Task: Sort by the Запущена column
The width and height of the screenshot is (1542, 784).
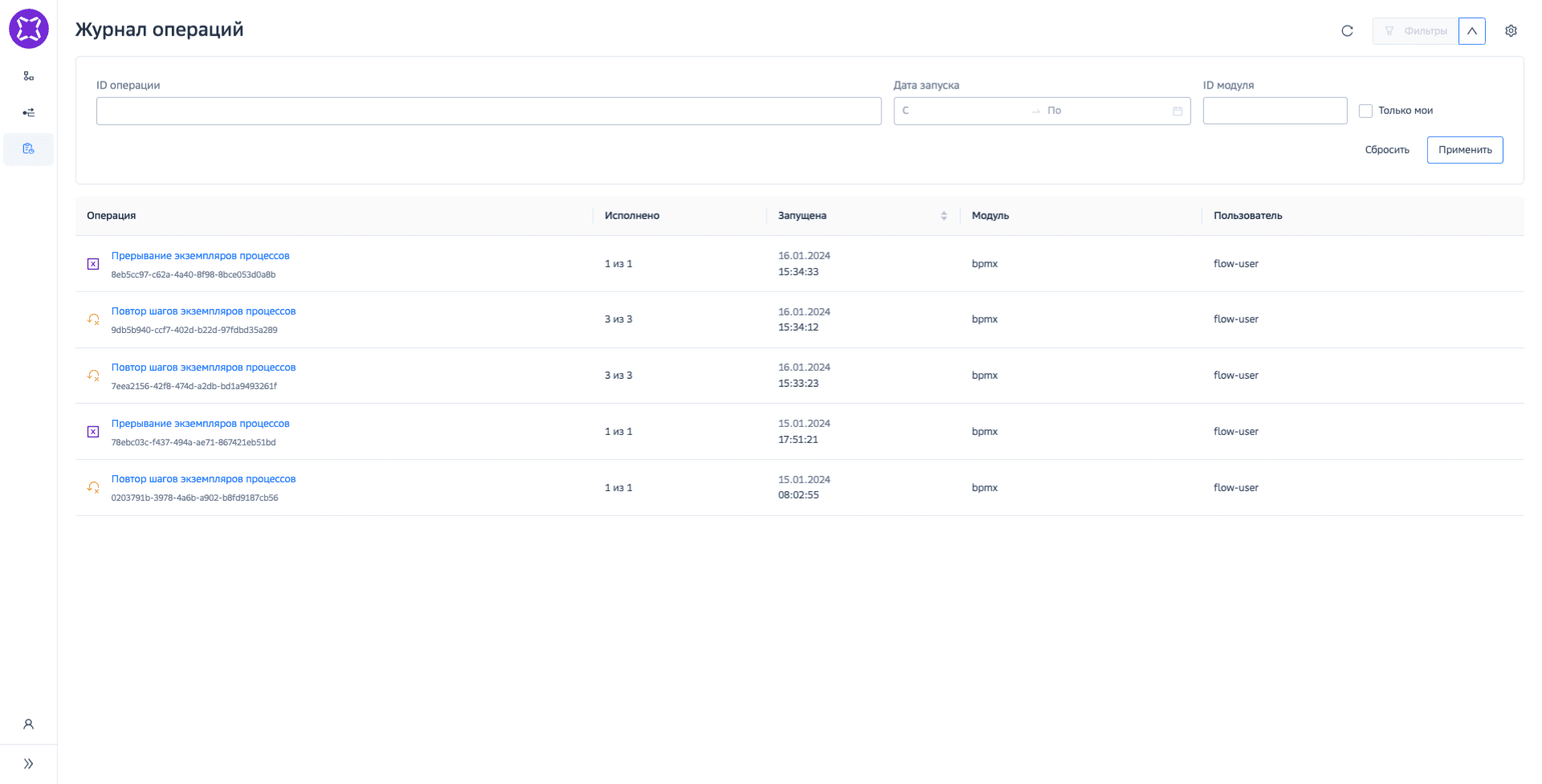Action: pos(943,216)
